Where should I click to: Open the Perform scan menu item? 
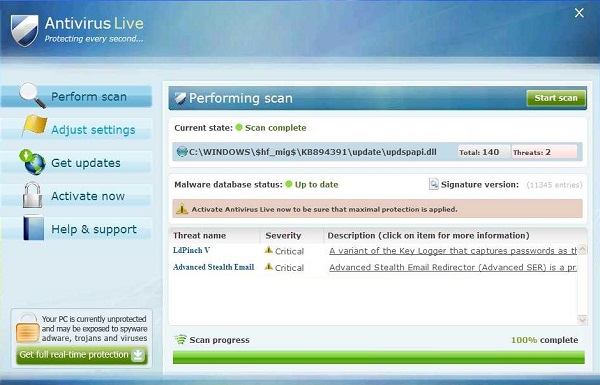77,96
